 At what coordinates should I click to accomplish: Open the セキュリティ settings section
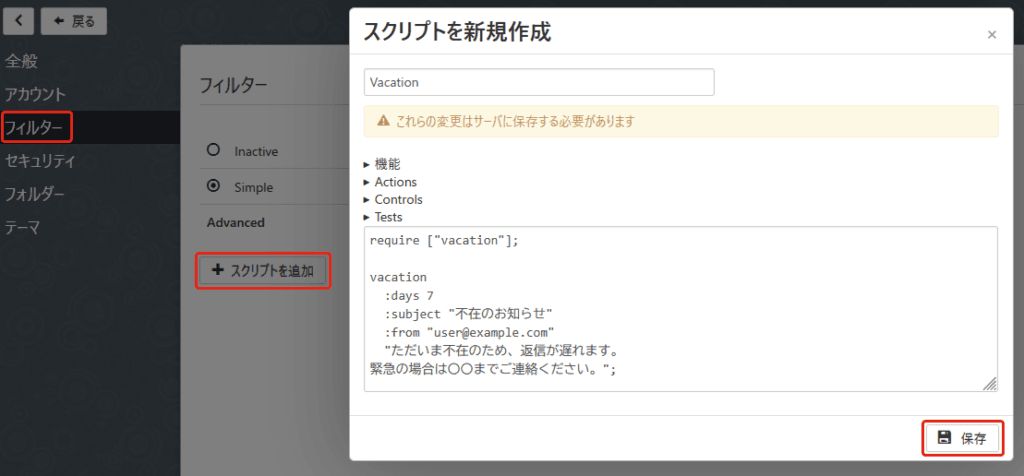(40, 161)
